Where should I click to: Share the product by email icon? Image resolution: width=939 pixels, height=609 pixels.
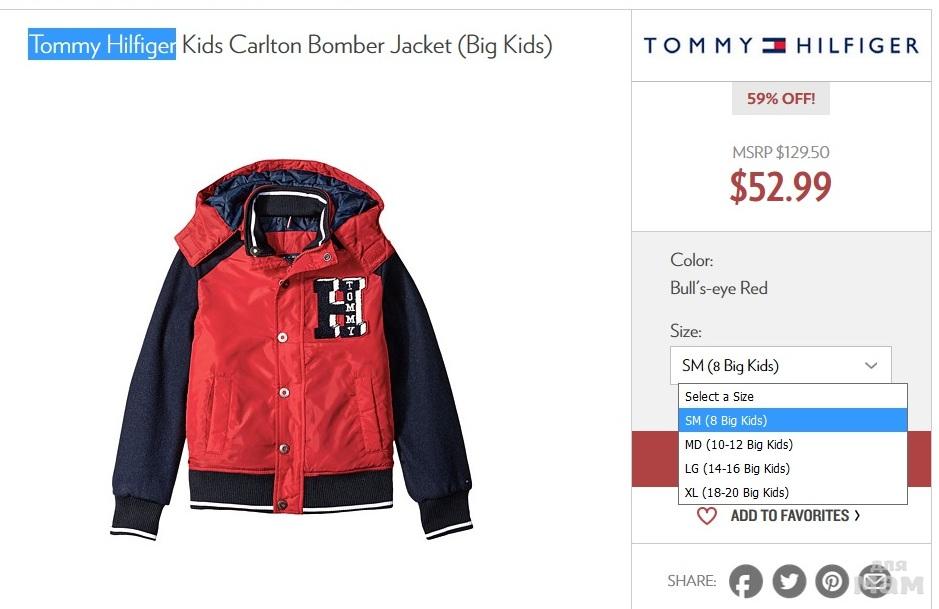point(875,581)
